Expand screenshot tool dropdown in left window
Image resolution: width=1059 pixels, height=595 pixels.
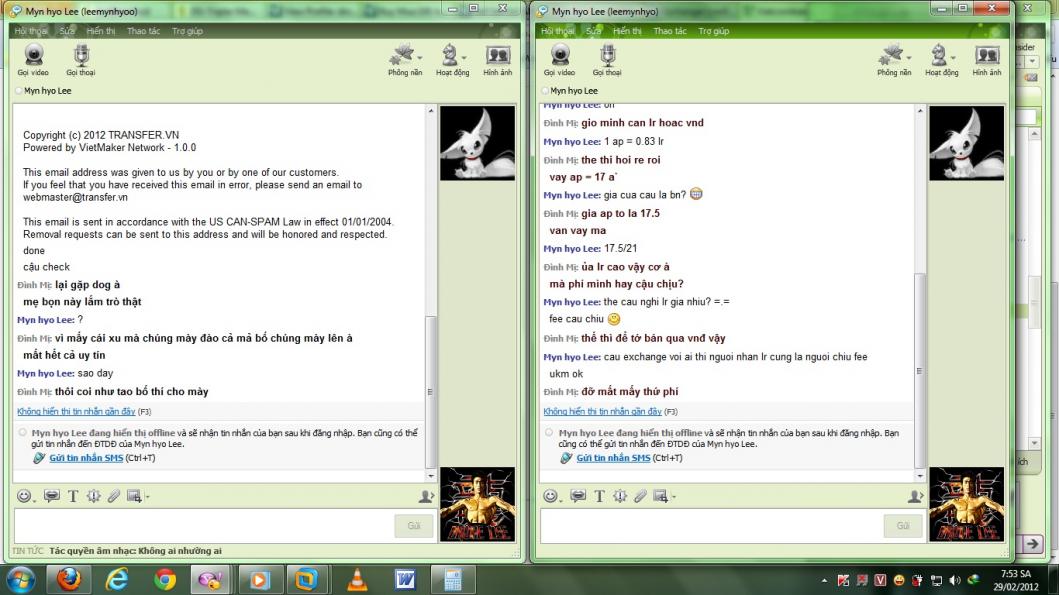click(147, 498)
